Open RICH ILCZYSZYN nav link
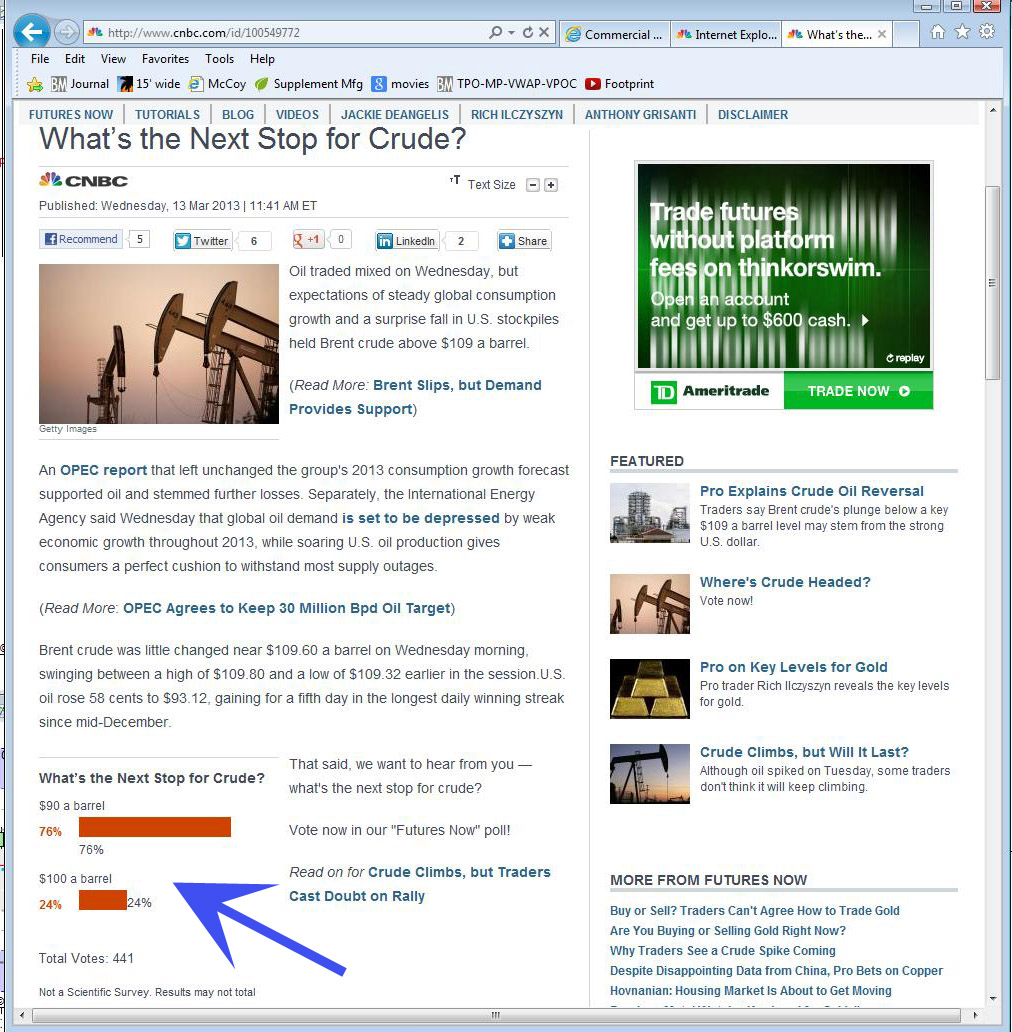Screen dimensions: 1012x1032 [517, 115]
